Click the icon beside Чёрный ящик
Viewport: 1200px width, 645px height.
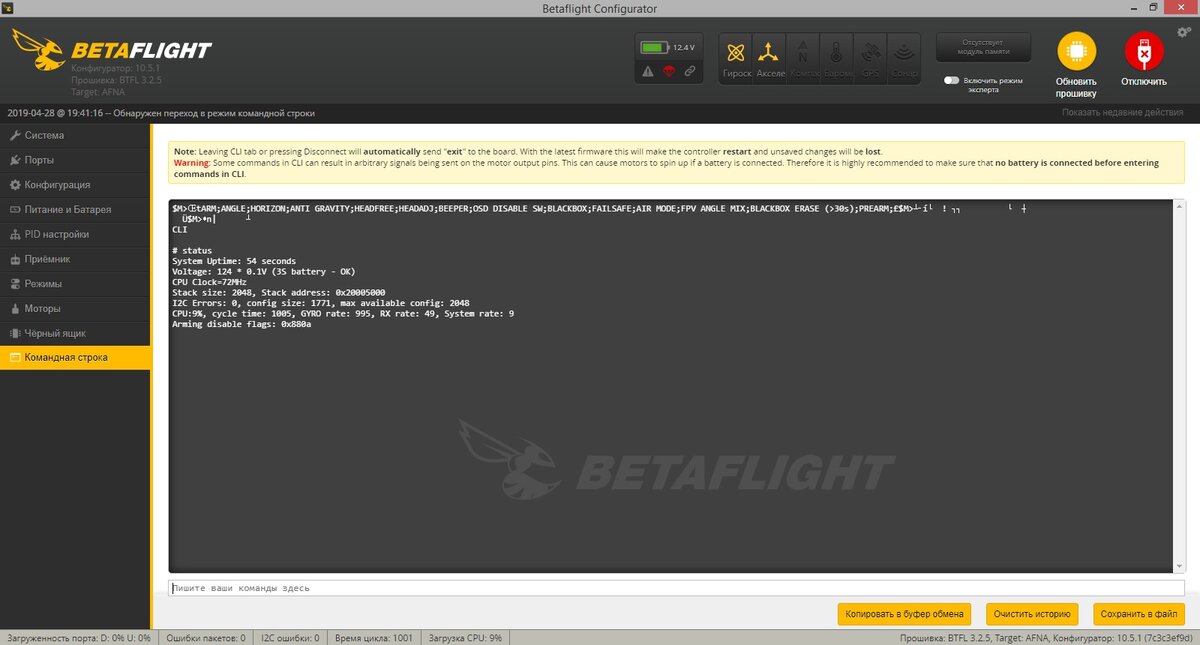[x=15, y=333]
